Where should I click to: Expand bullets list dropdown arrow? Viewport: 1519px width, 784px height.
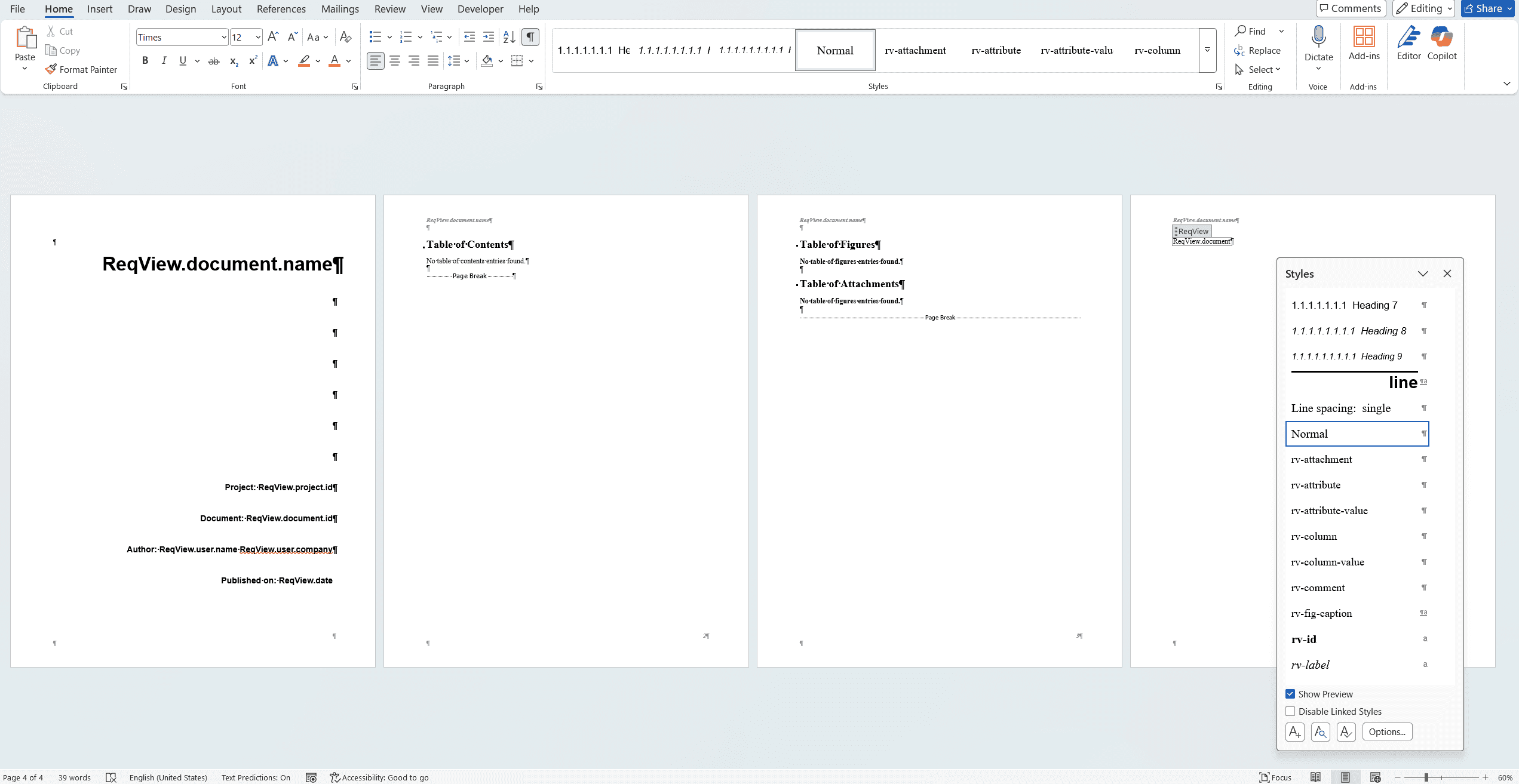tap(389, 37)
